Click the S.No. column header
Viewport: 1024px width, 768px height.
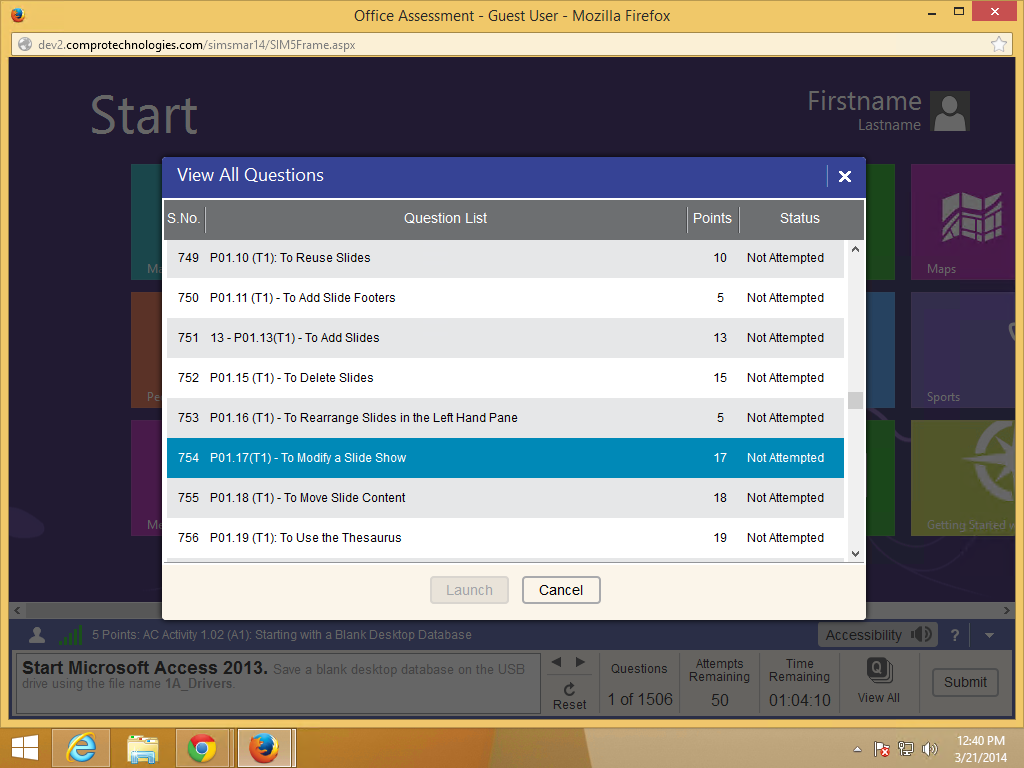coord(184,218)
